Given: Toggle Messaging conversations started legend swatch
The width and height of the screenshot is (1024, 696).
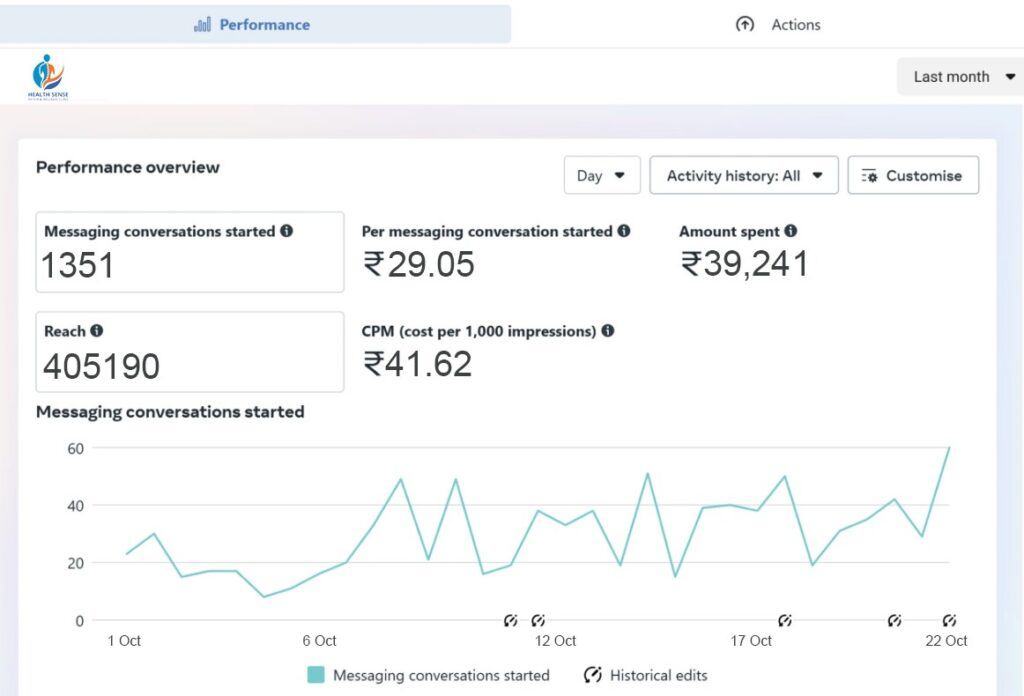Looking at the screenshot, I should click(316, 675).
